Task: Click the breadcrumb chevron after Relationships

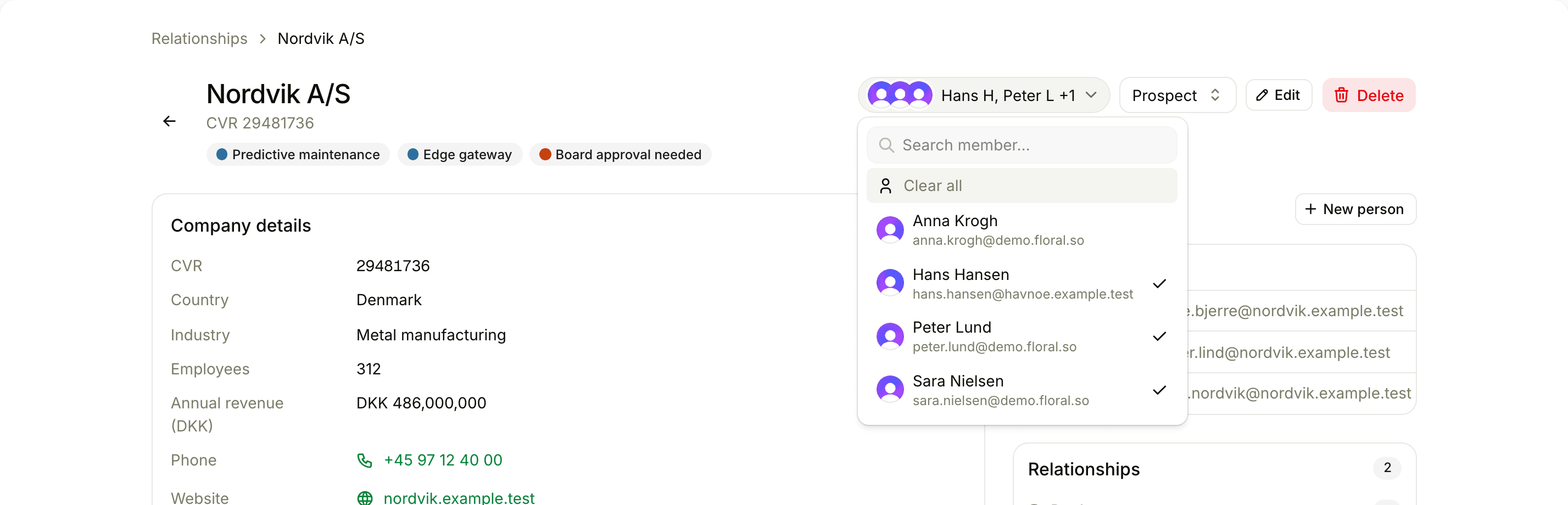Action: point(263,39)
